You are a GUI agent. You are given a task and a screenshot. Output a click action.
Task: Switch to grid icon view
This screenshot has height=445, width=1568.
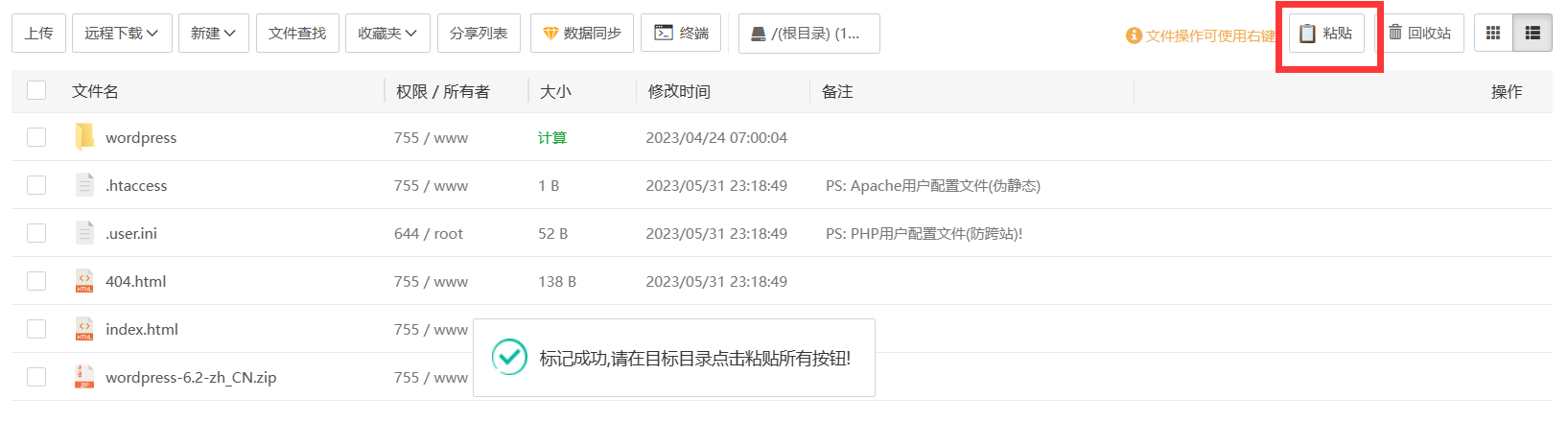[1492, 34]
